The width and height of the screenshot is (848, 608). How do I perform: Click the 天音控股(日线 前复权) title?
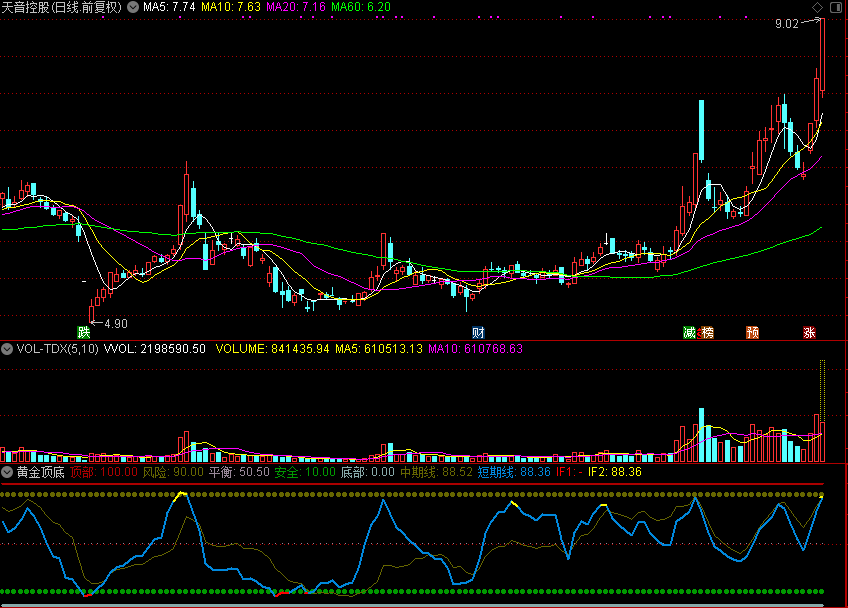[x=61, y=7]
